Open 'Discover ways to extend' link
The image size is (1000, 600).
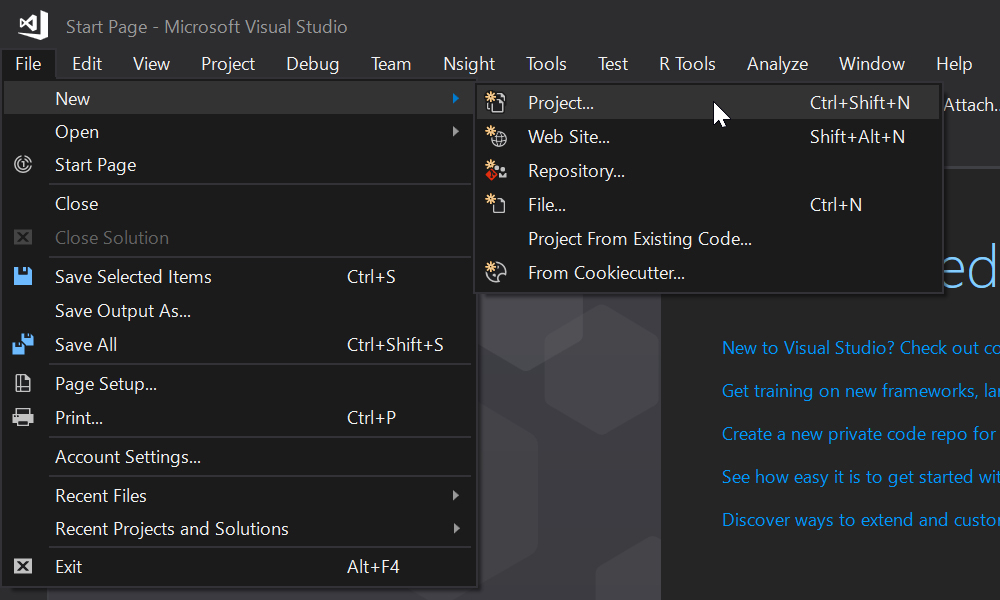pos(860,520)
